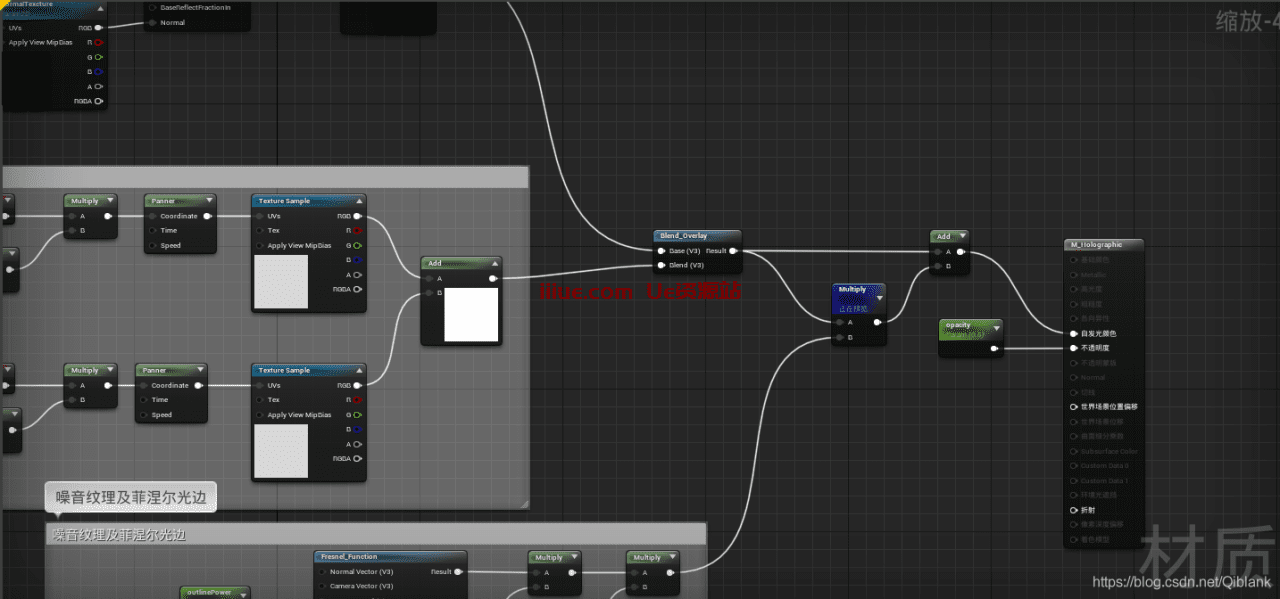Screen dimensions: 1280x599
Task: Expand the arrow on the lower Panner node
Action: click(199, 370)
